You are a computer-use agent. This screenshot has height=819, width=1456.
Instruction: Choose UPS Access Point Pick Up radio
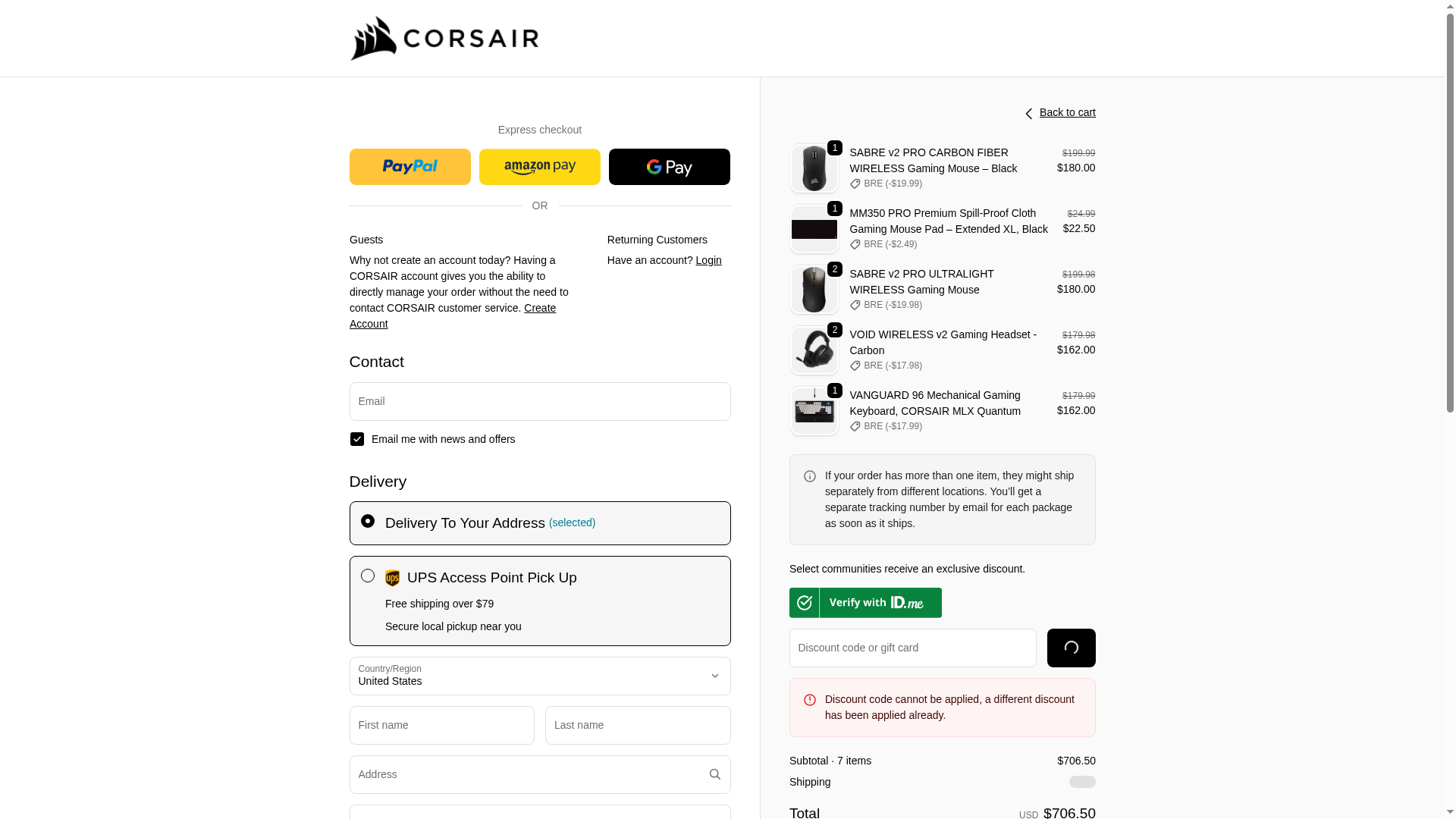(368, 576)
